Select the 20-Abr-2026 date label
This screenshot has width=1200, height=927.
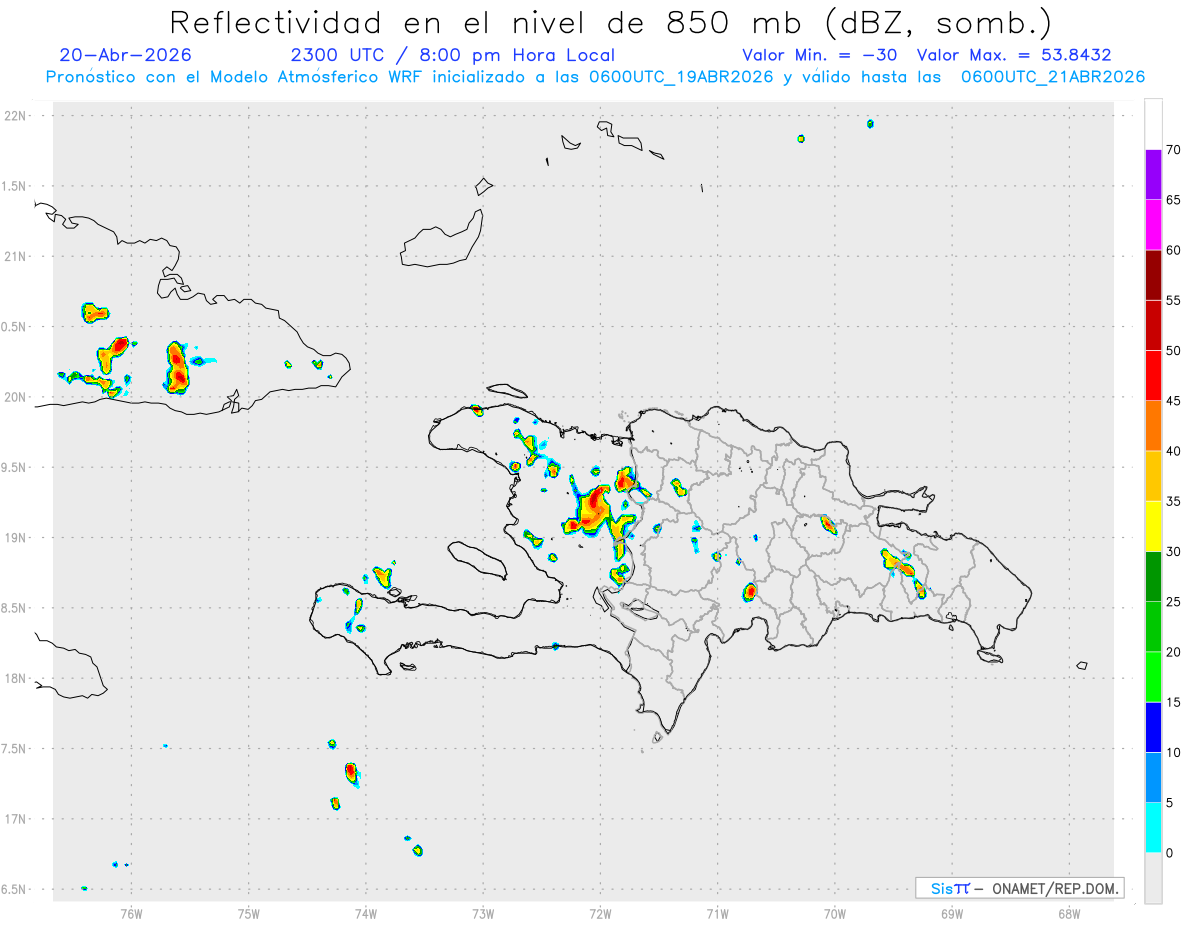[125, 55]
